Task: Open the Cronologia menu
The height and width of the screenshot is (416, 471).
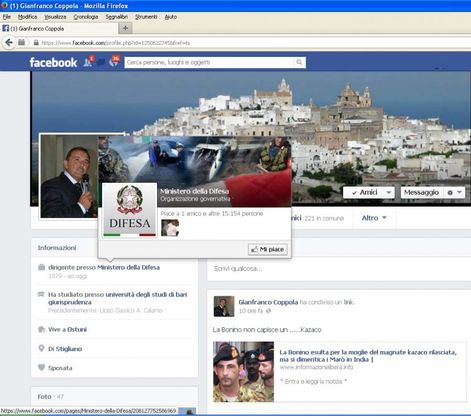Action: 86,17
